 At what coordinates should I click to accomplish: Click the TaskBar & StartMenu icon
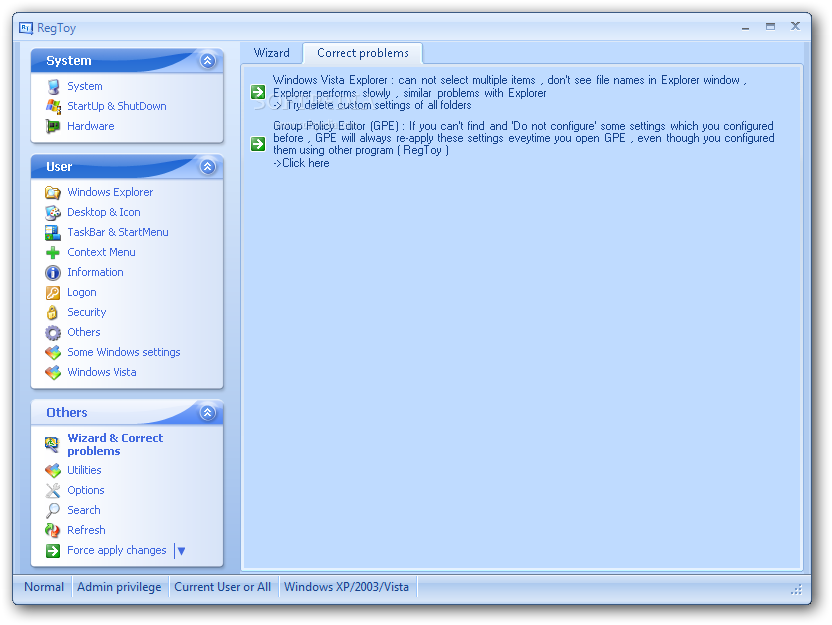pyautogui.click(x=53, y=232)
